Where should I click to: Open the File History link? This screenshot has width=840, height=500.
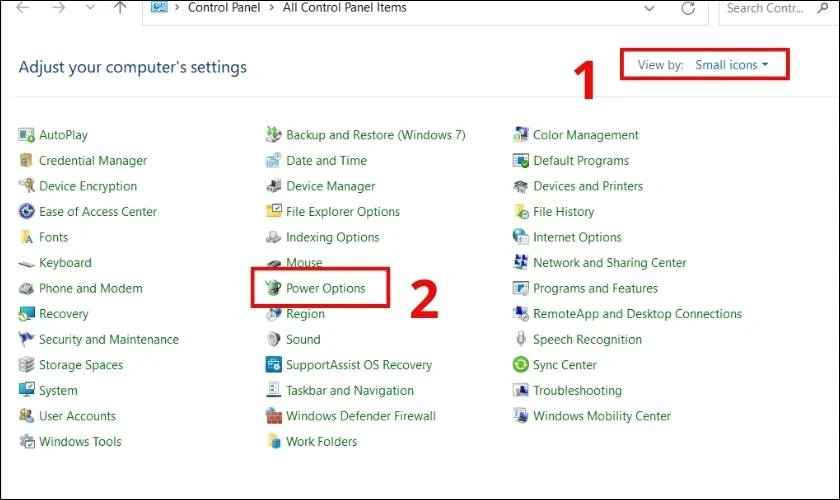click(x=564, y=212)
